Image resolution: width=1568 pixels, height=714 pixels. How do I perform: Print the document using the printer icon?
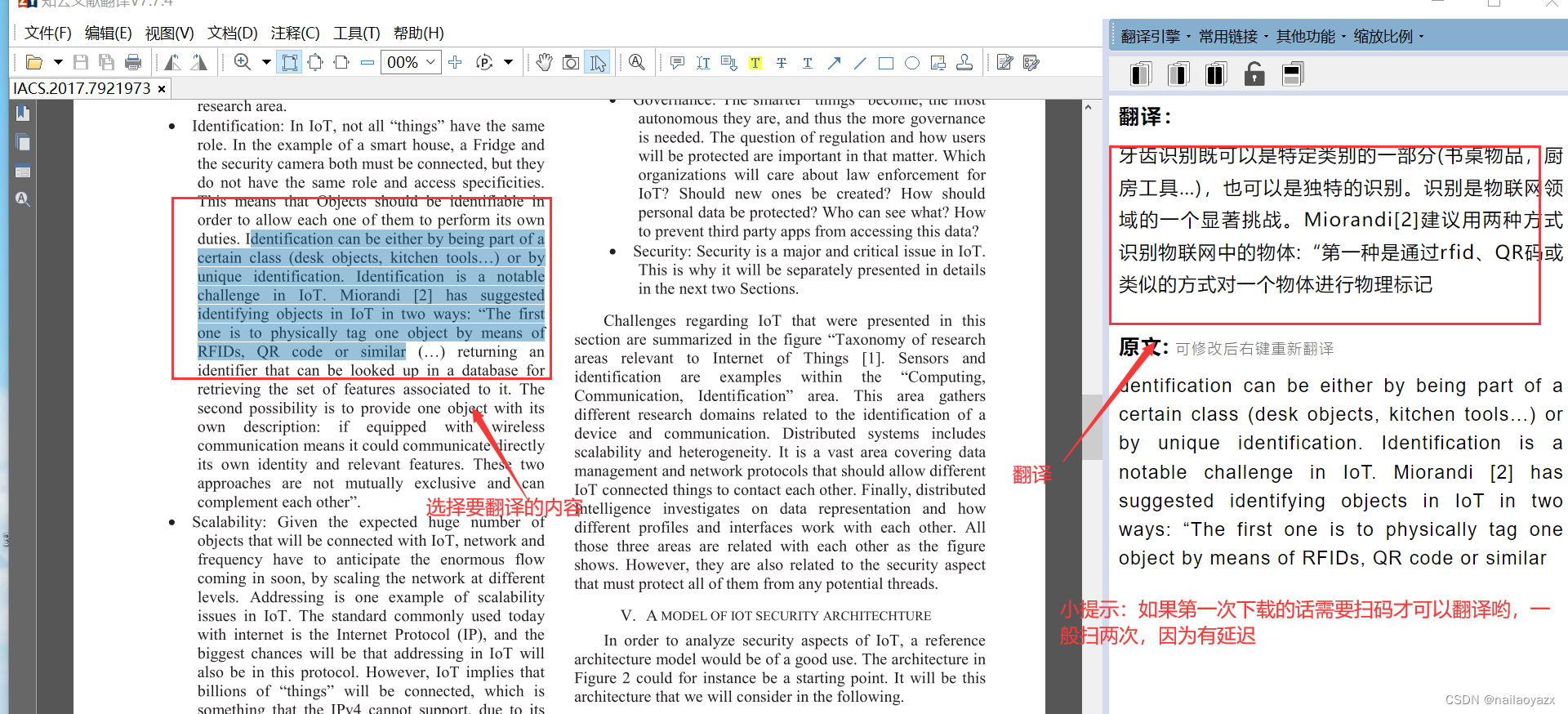[x=133, y=62]
